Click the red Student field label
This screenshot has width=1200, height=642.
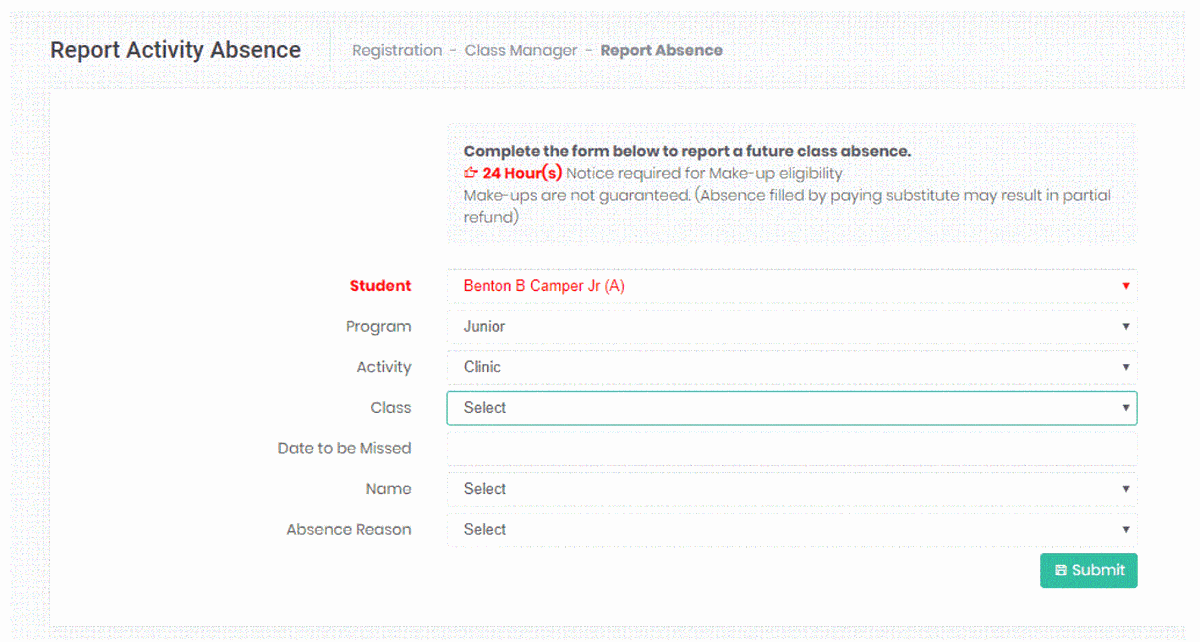click(380, 286)
